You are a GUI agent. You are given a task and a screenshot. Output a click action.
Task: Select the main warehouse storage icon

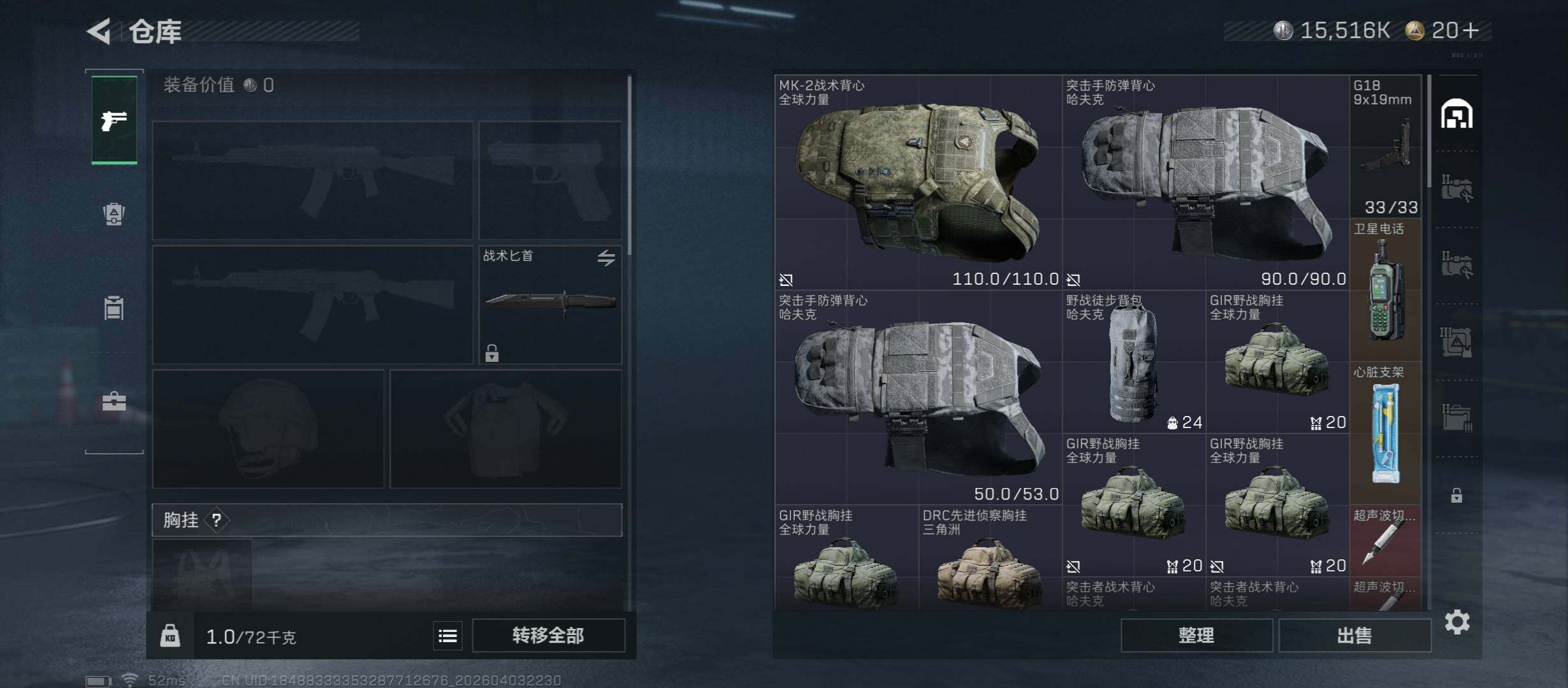click(1457, 114)
